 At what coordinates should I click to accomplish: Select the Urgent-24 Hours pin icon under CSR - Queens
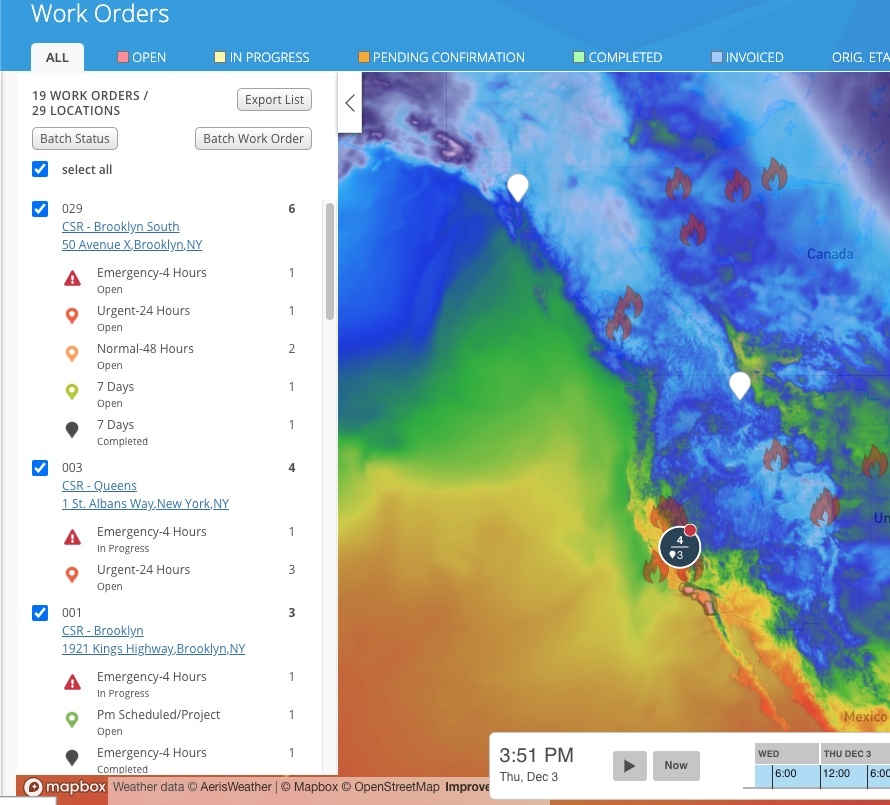tap(72, 575)
